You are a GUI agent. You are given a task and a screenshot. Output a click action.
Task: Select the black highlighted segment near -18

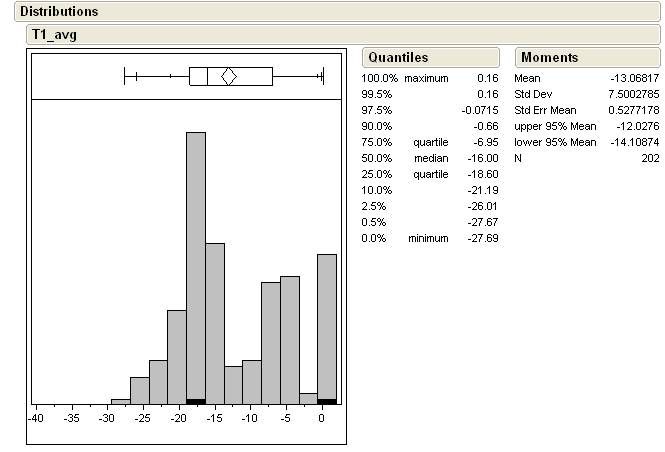[x=196, y=401]
